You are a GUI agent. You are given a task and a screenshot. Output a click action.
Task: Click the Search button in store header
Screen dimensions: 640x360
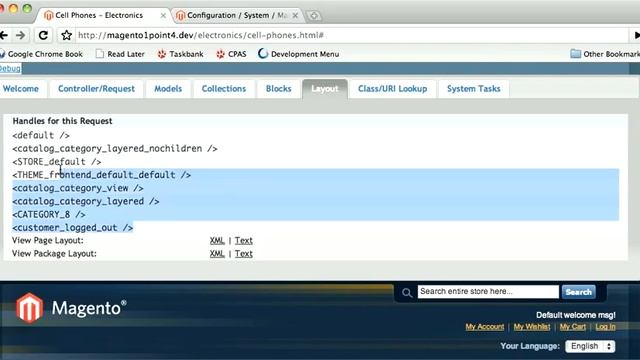(578, 292)
